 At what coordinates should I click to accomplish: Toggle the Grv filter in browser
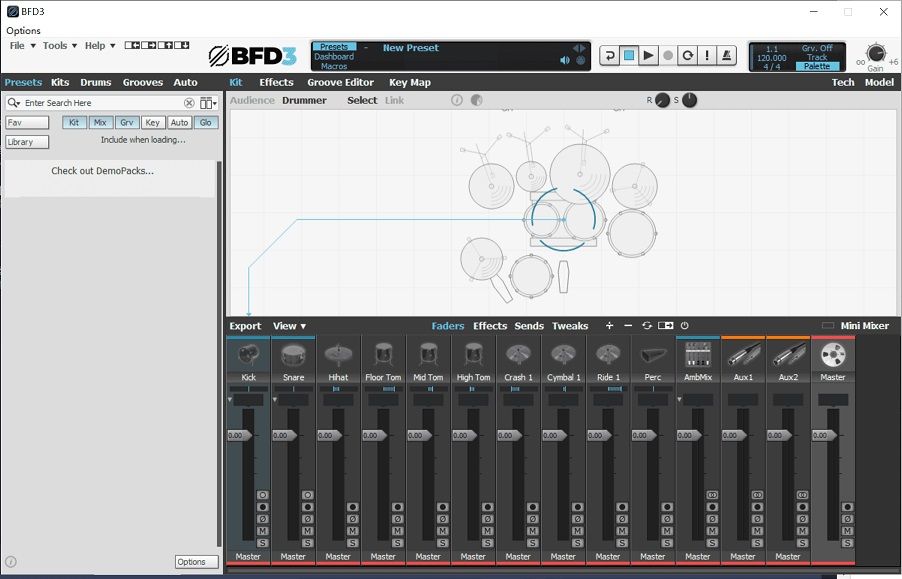(x=127, y=122)
